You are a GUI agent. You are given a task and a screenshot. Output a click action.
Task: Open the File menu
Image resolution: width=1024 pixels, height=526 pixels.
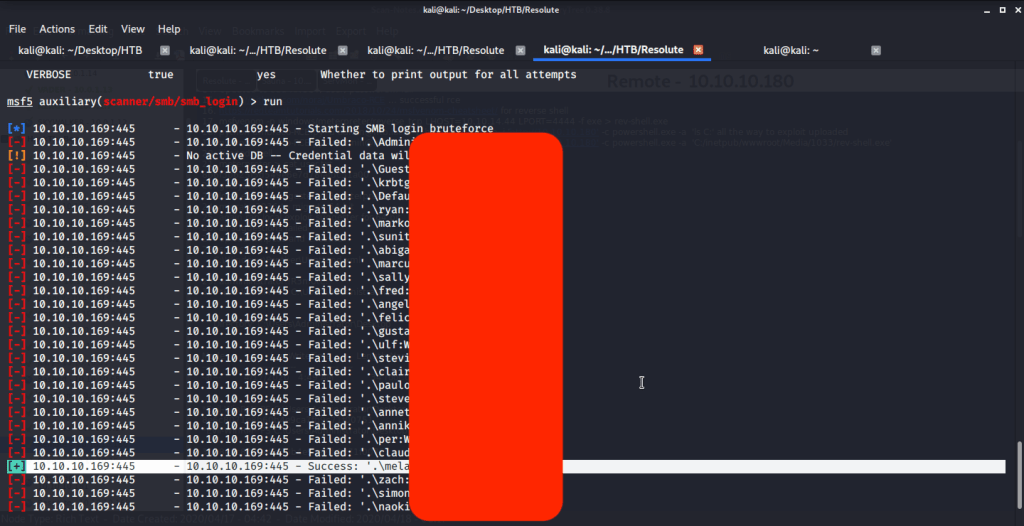17,29
